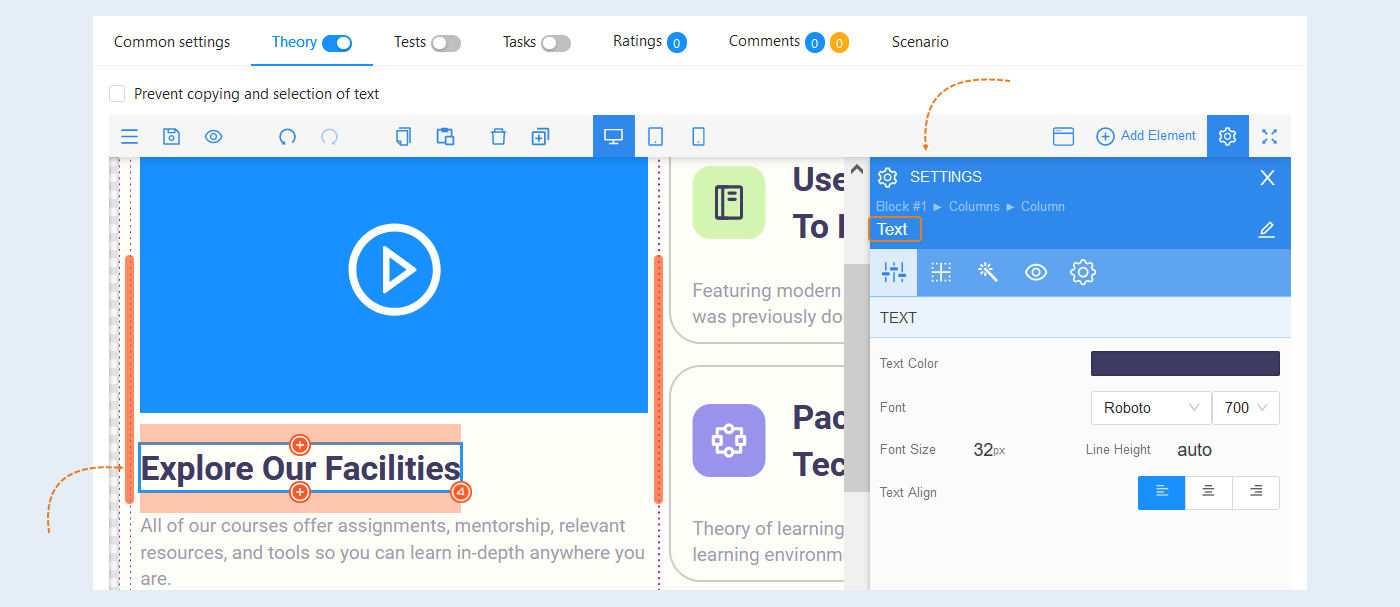Viewport: 1400px width, 607px height.
Task: Toggle the Theory switch
Action: (337, 43)
